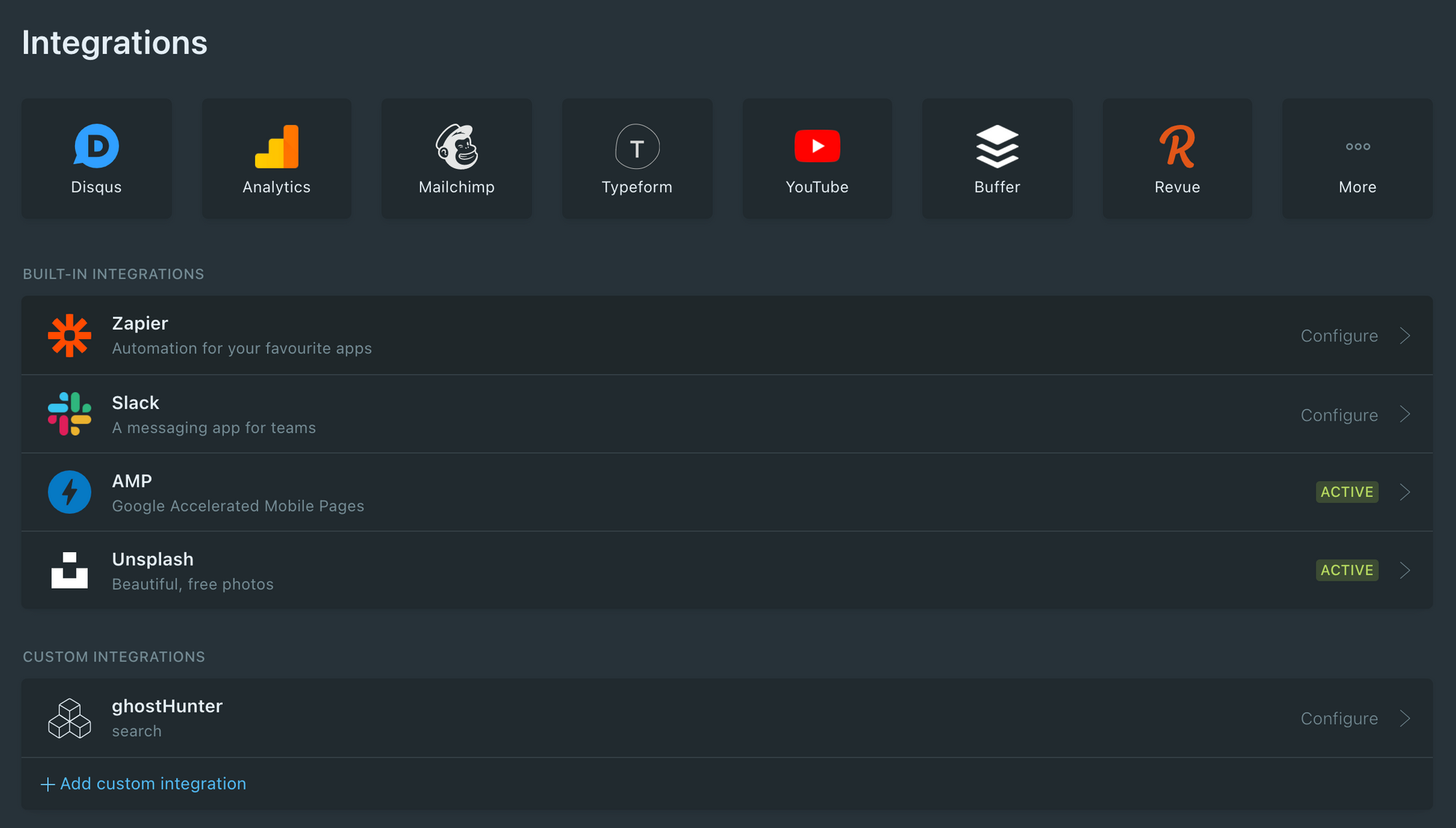Select the Mailchimp monkey logo

(x=456, y=146)
